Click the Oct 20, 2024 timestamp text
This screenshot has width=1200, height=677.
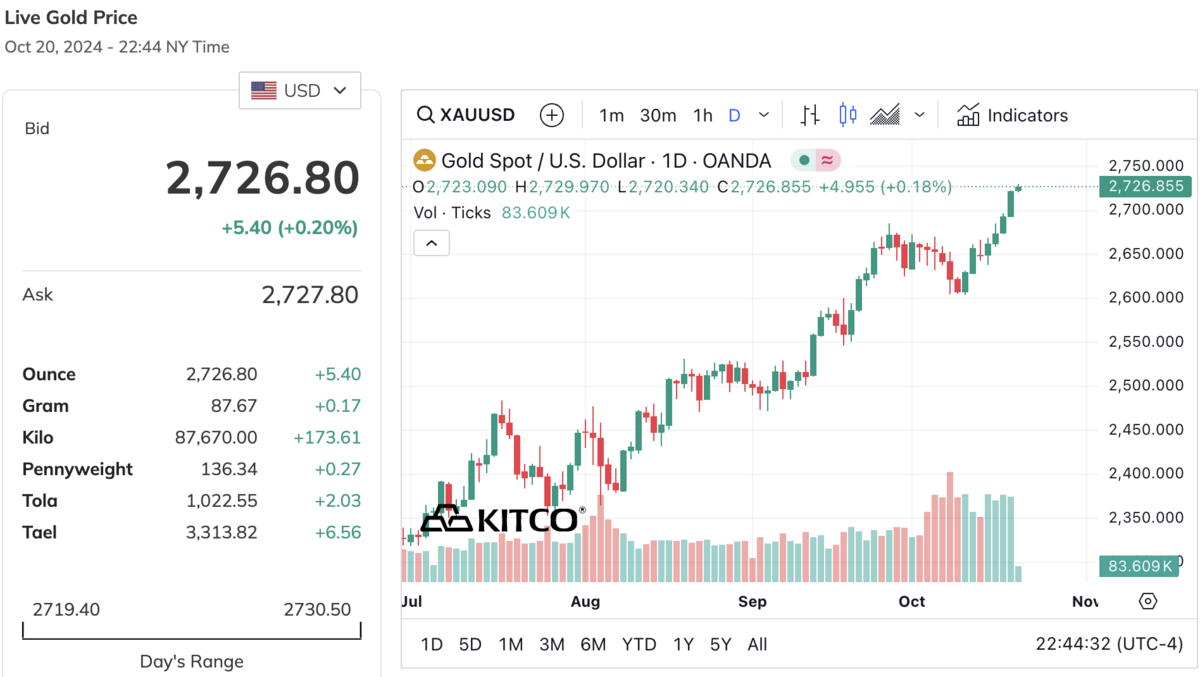117,47
